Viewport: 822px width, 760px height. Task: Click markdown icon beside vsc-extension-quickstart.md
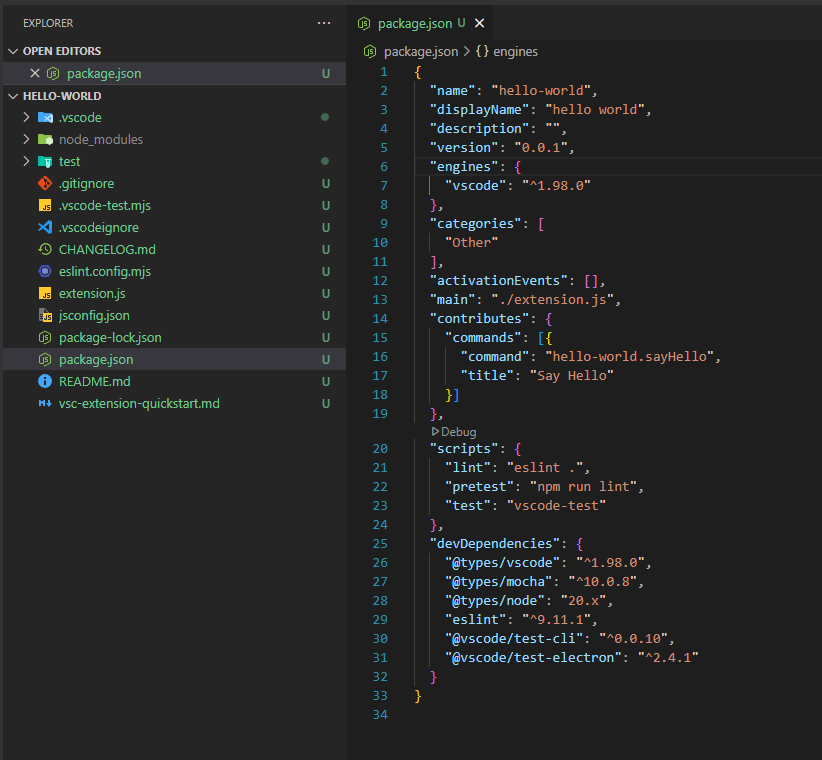[45, 404]
